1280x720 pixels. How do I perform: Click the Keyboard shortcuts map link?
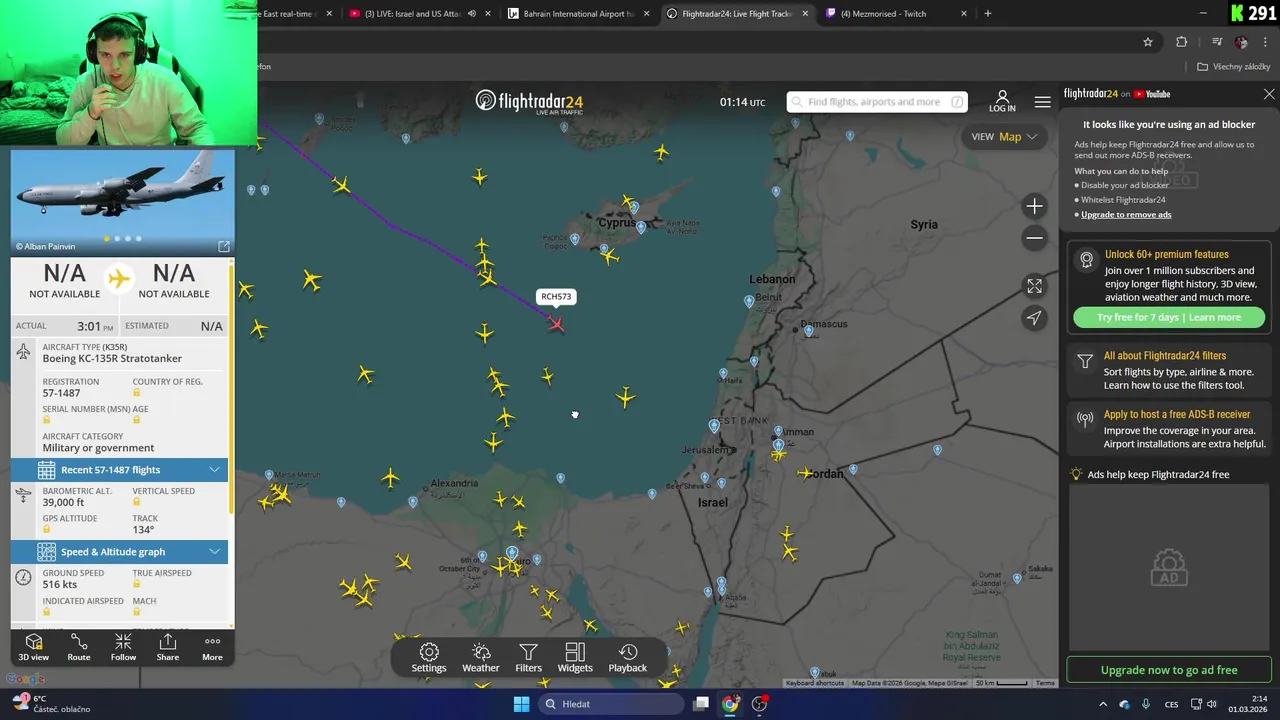tap(815, 683)
